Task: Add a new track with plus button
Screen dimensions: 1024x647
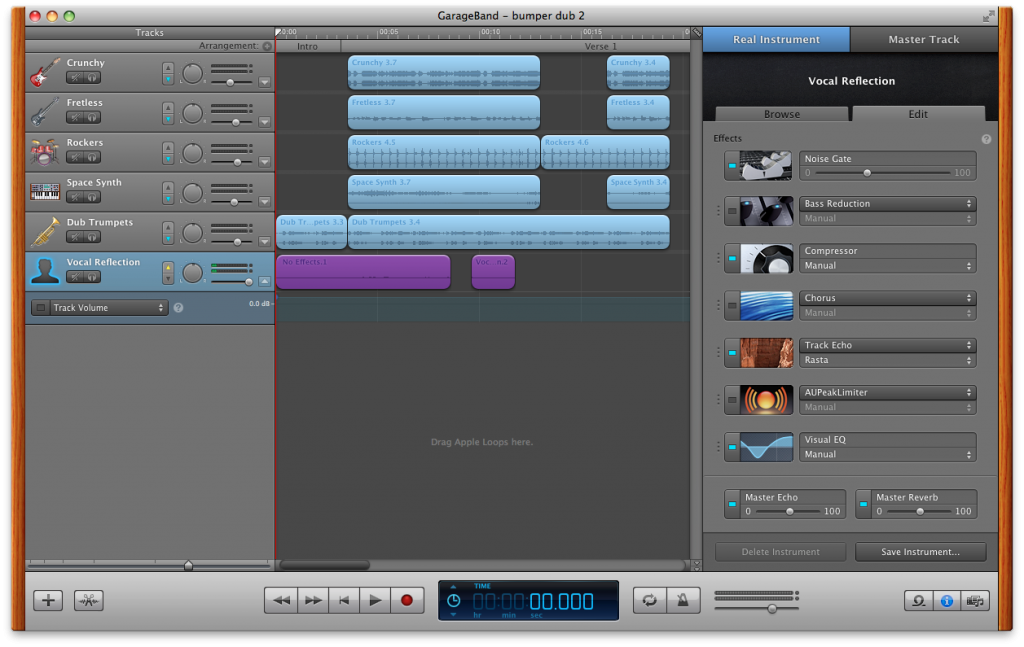Action: tap(48, 600)
